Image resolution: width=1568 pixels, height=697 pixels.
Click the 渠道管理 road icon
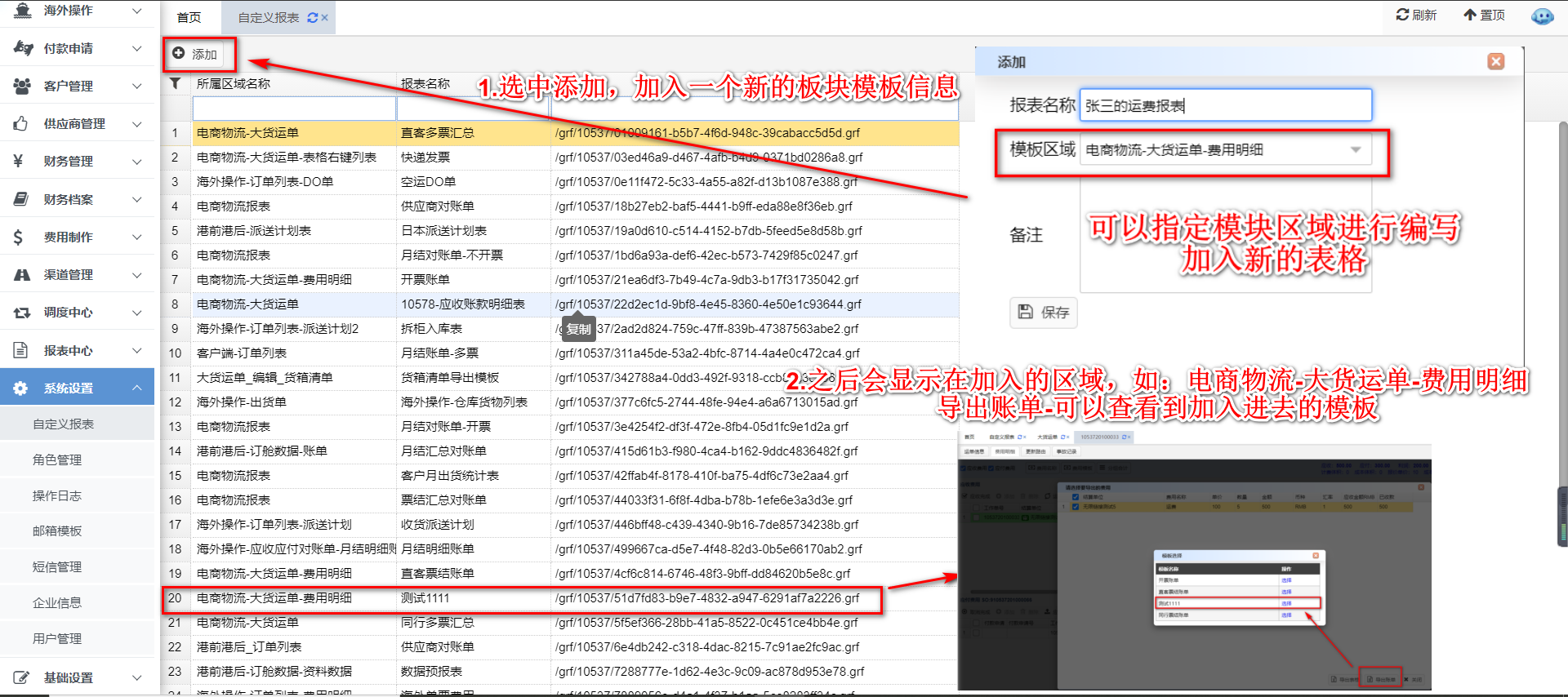pos(22,275)
